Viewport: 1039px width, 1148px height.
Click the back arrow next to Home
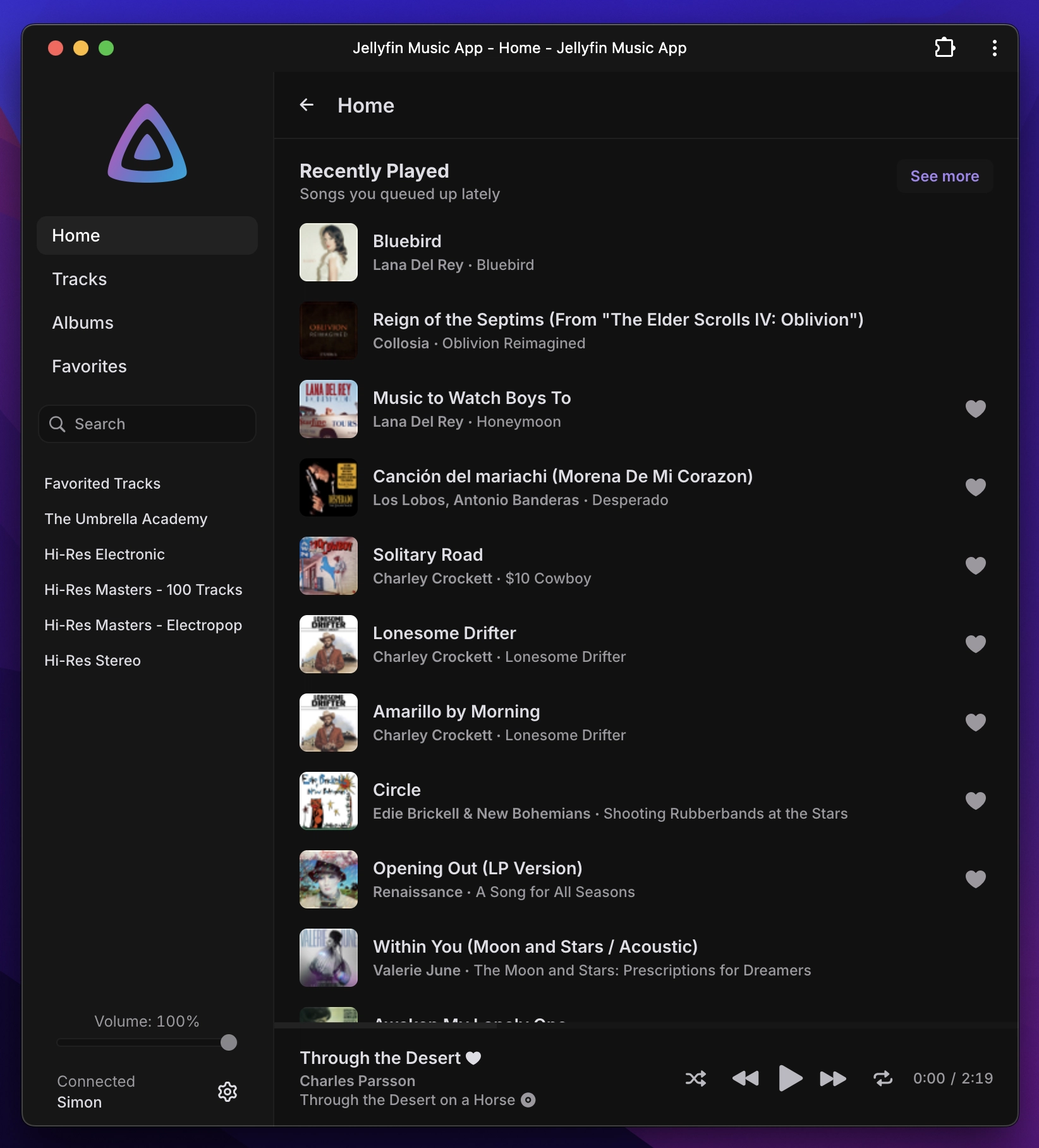(x=307, y=105)
